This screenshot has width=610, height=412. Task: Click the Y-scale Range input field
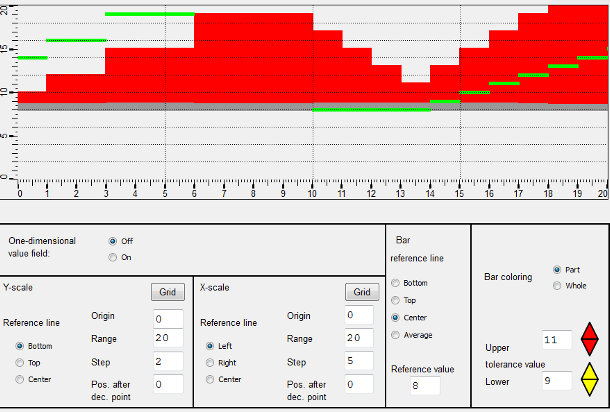point(167,338)
